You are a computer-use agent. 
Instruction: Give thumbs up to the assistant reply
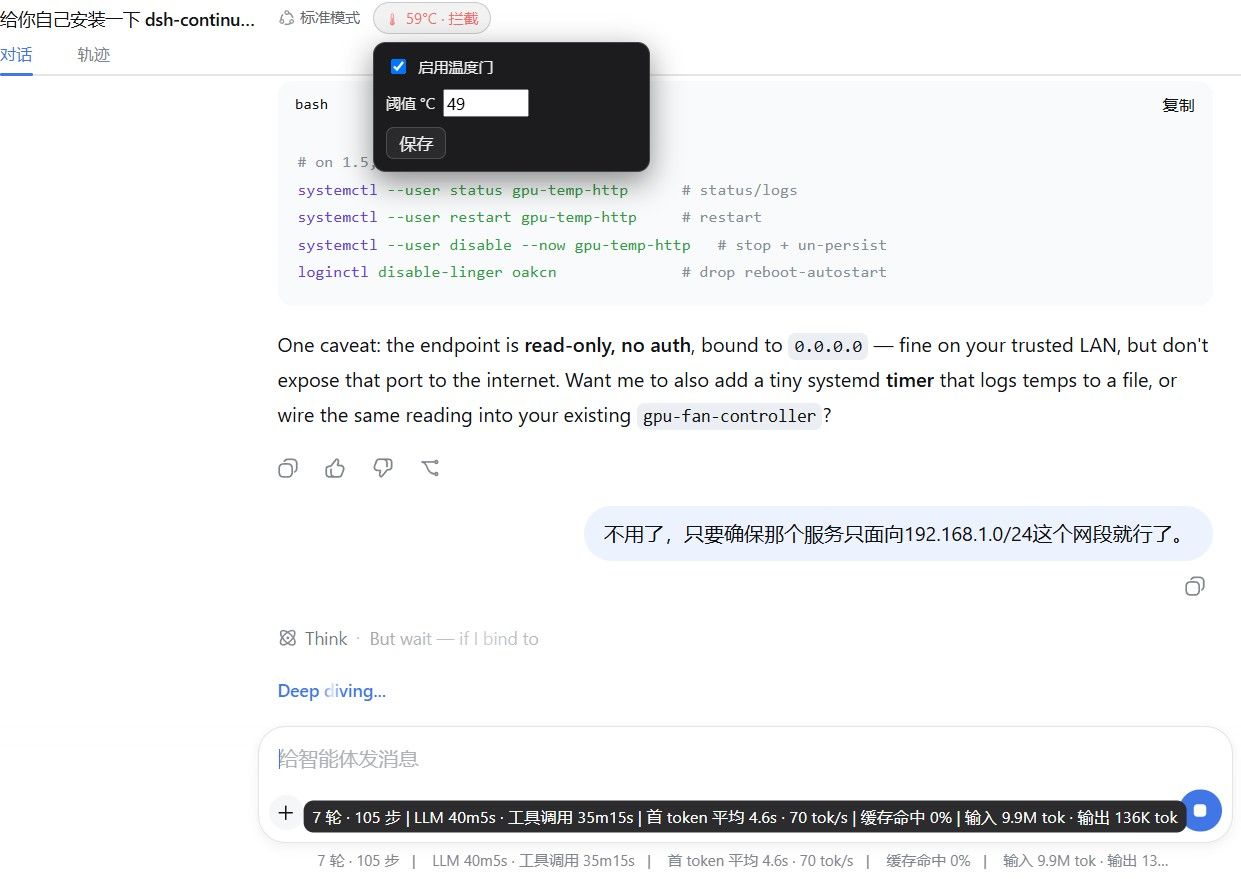pos(335,468)
